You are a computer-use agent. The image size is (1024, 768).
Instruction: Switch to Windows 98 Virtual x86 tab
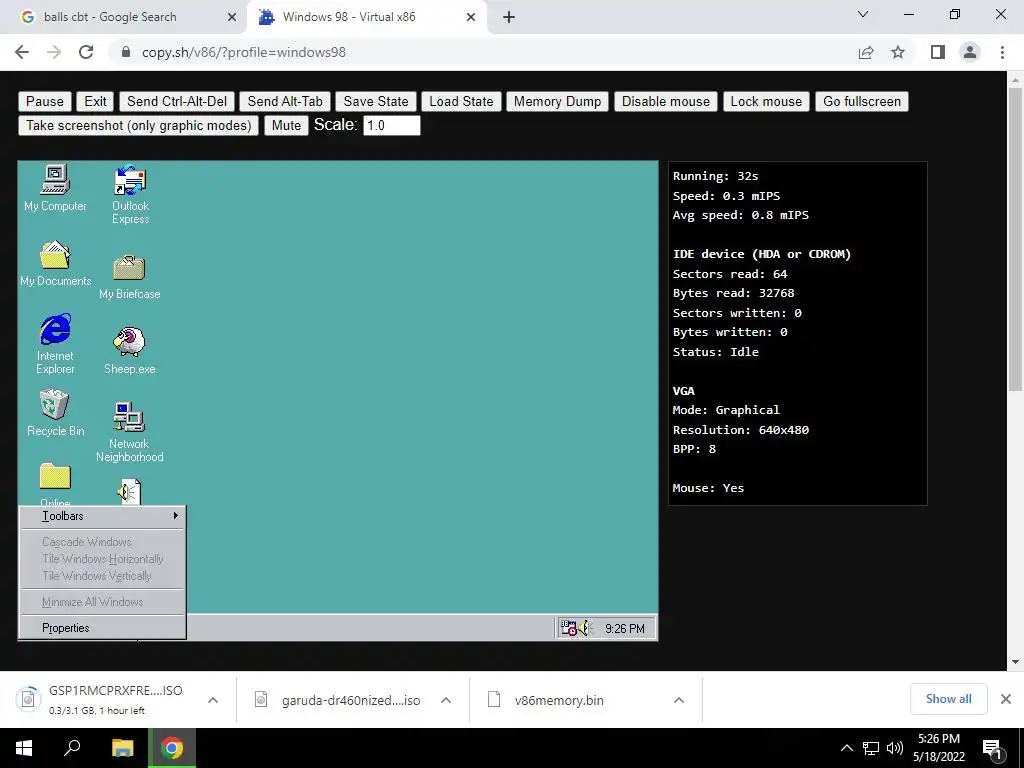click(x=366, y=17)
